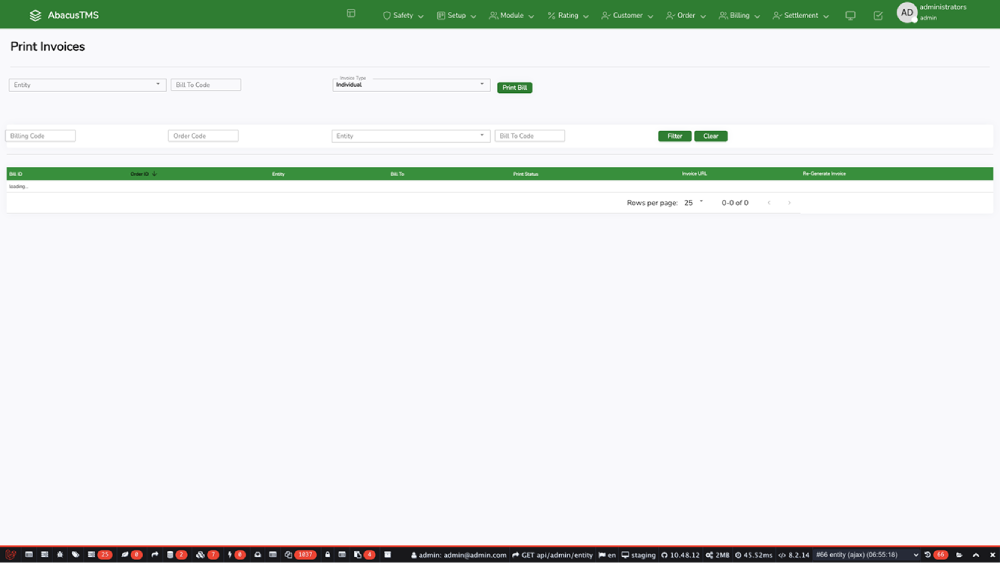The height and width of the screenshot is (563, 1000).
Task: Open the monitor display icon in header
Action: pyautogui.click(x=850, y=16)
